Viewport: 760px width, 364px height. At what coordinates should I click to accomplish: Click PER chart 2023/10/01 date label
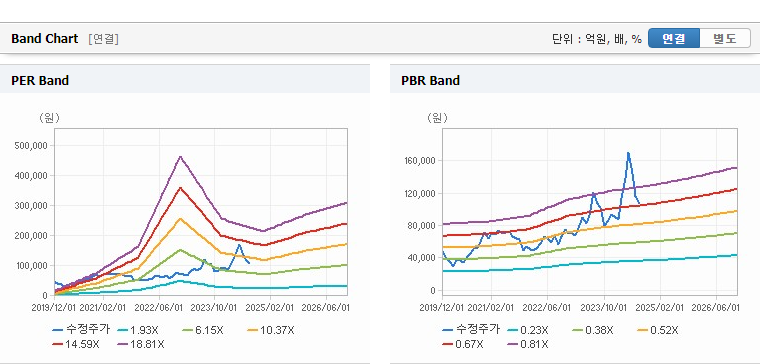click(213, 308)
